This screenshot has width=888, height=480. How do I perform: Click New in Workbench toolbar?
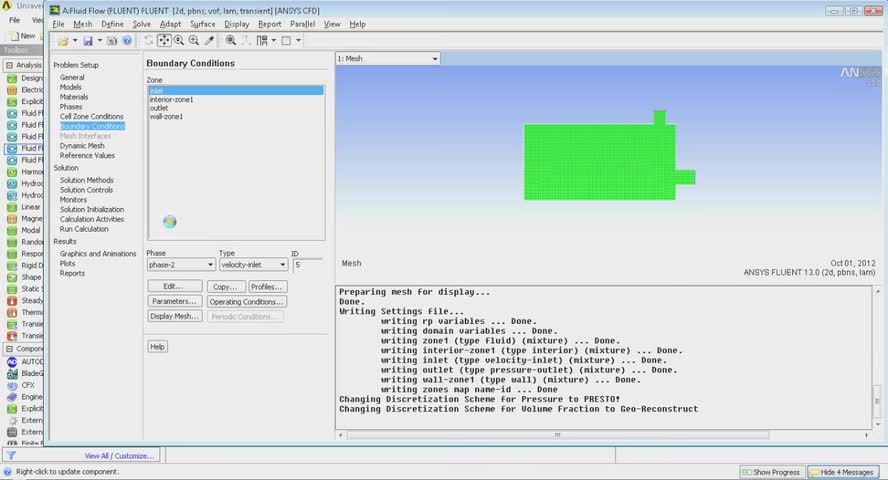pyautogui.click(x=23, y=36)
